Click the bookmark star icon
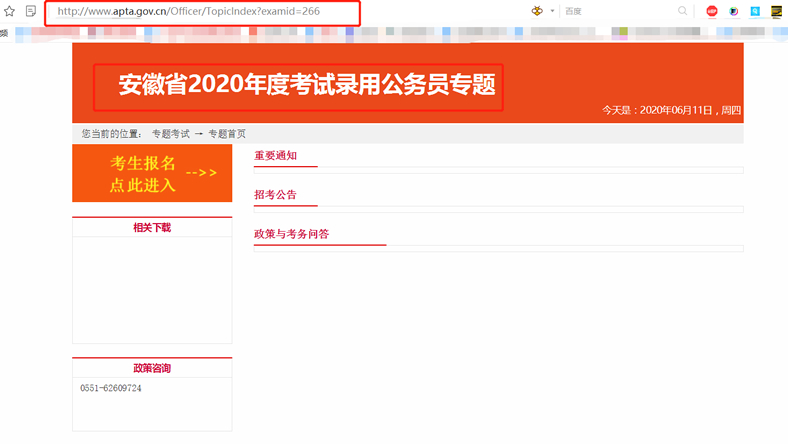This screenshot has height=444, width=788. 10,11
